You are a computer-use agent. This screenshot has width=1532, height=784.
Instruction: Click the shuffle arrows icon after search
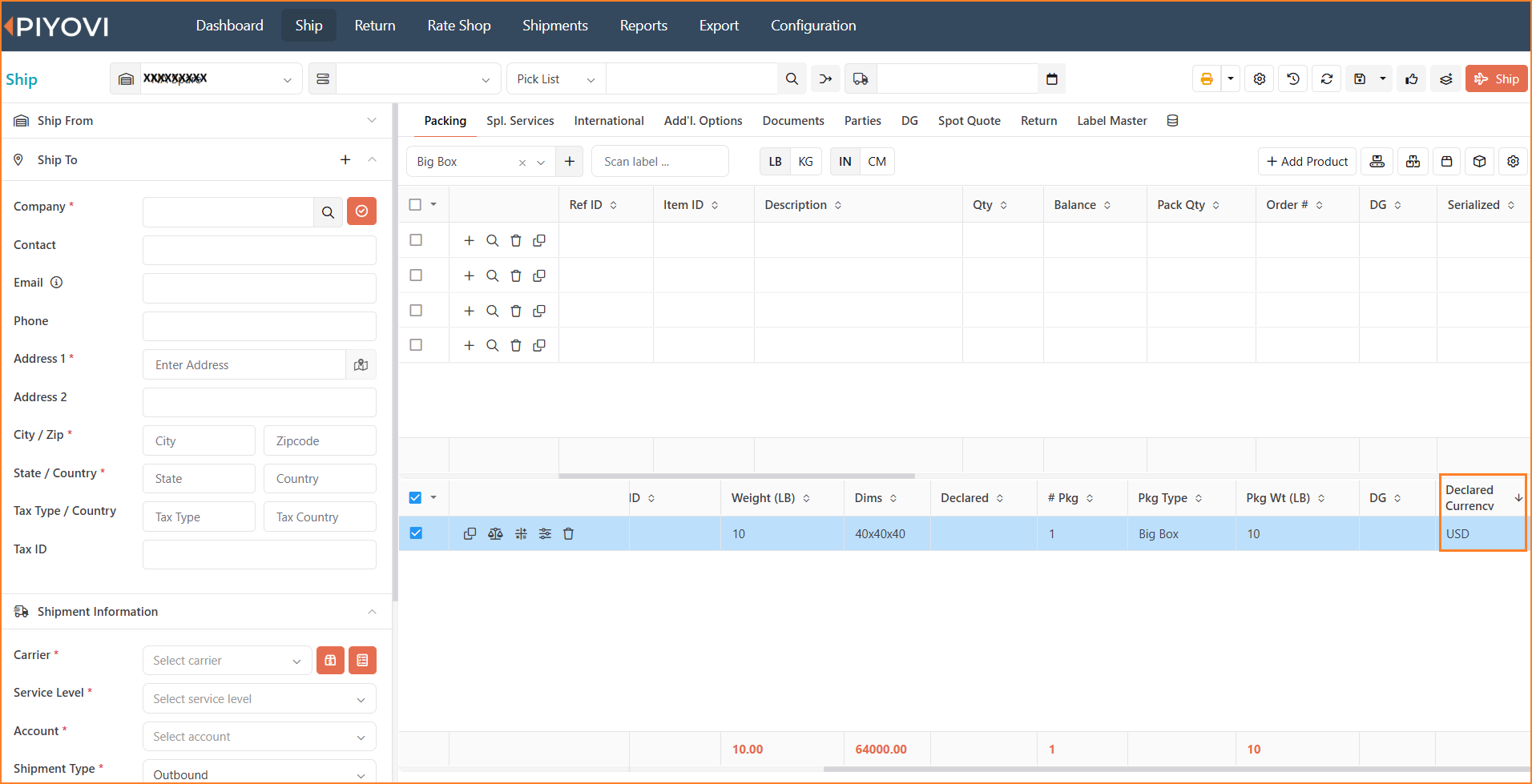pyautogui.click(x=825, y=78)
